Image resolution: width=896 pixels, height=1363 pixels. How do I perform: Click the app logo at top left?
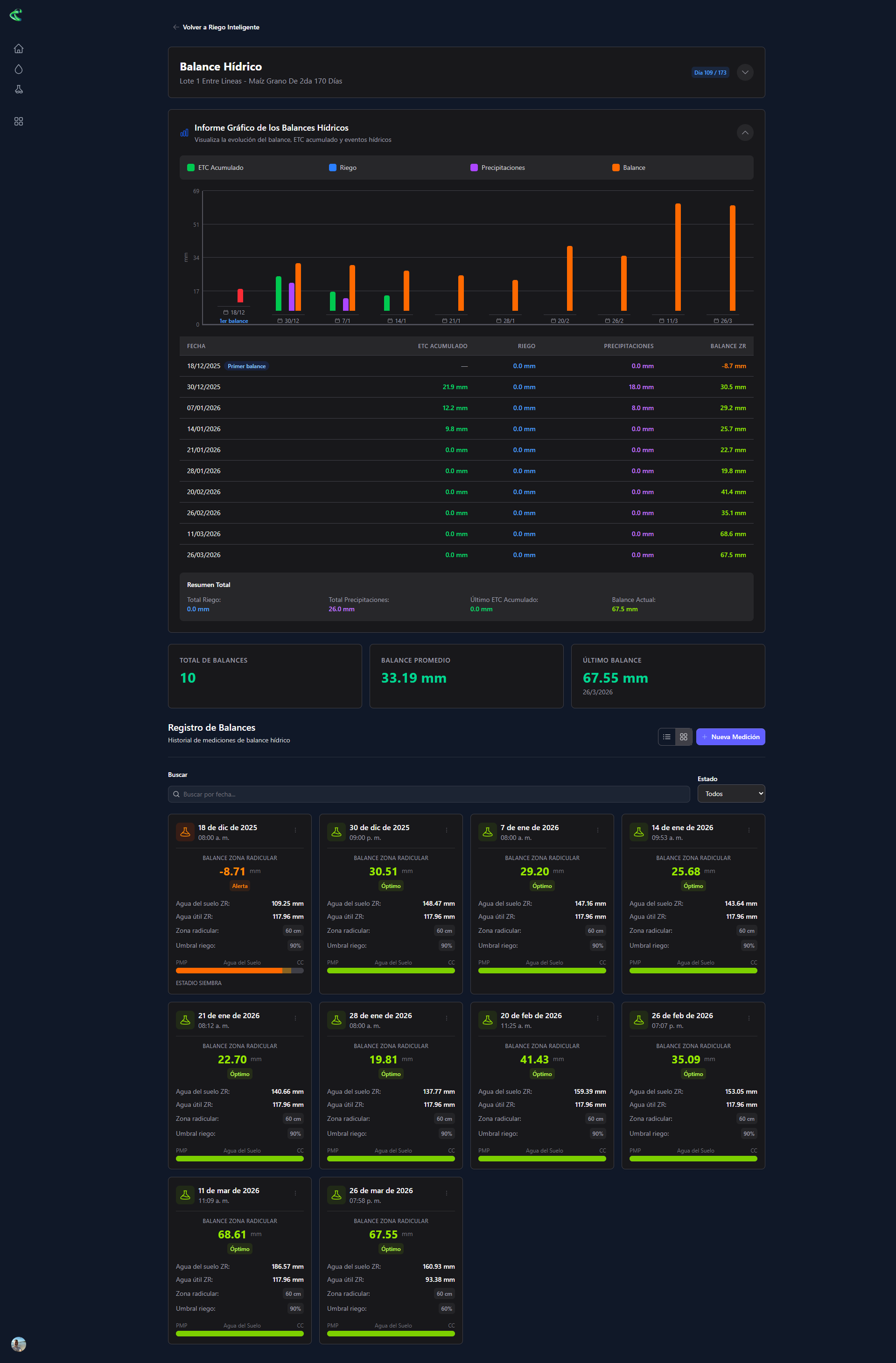(x=16, y=15)
